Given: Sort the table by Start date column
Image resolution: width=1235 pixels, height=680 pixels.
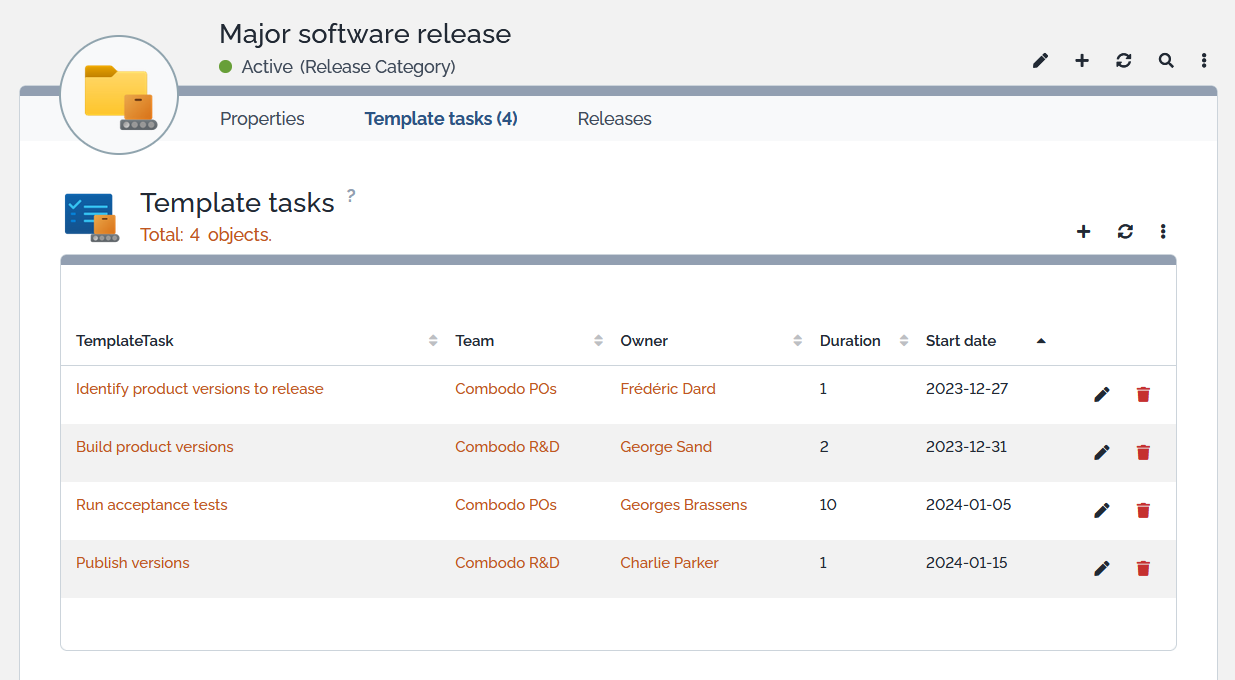Looking at the screenshot, I should [961, 341].
